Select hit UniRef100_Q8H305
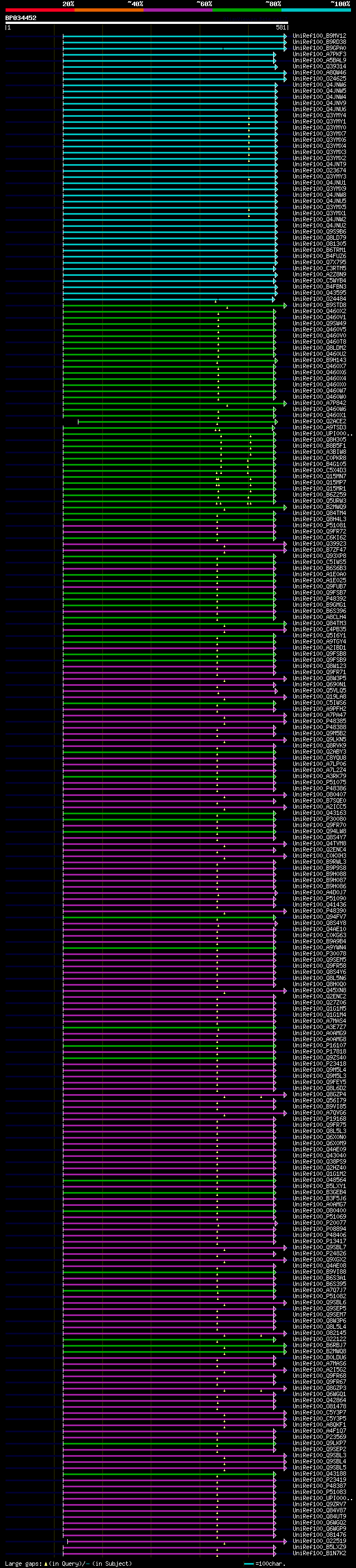Image resolution: width=356 pixels, height=1568 pixels. tap(319, 439)
